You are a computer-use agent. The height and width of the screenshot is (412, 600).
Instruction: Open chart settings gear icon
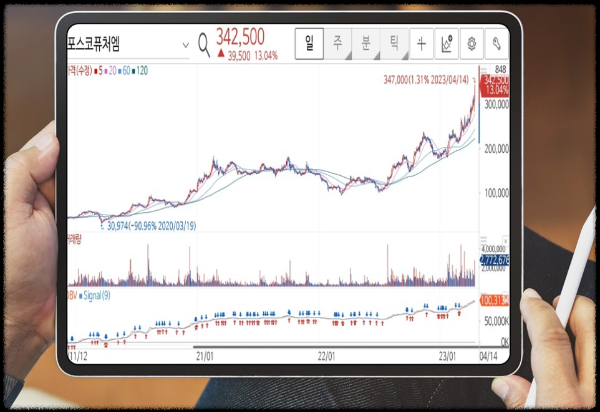[x=471, y=44]
